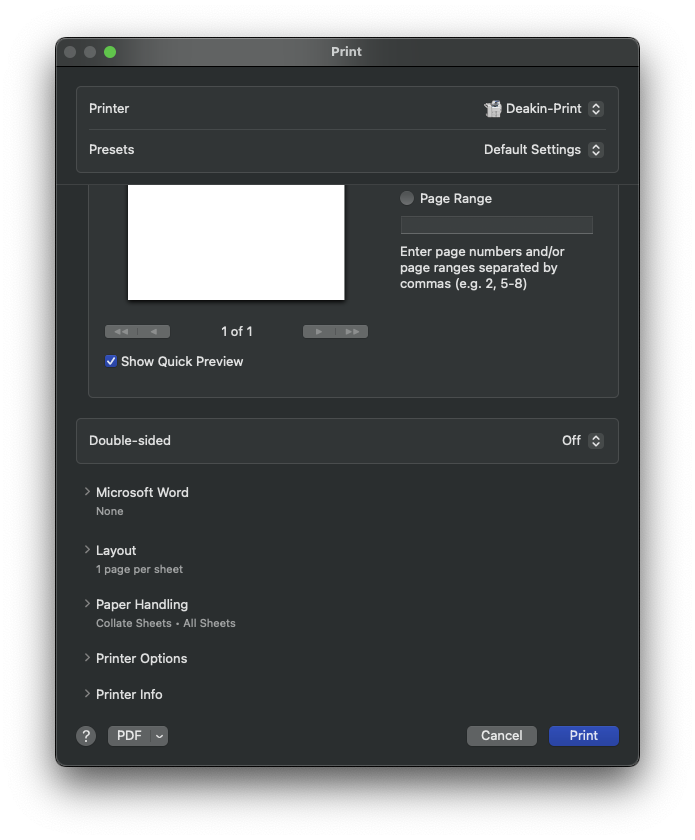Click the blue Print button
Screen dimensions: 695x840
click(x=583, y=736)
